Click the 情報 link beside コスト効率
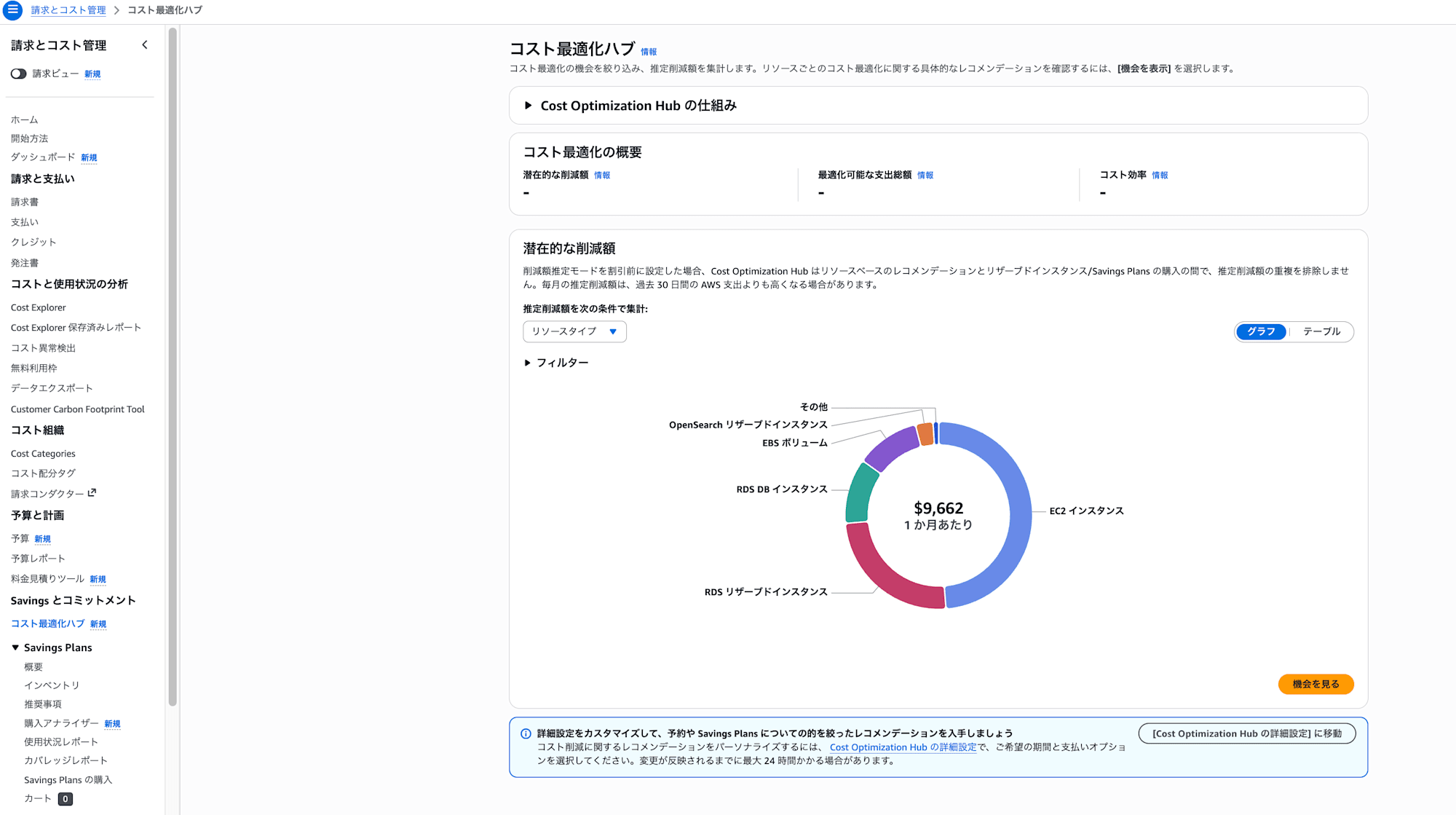This screenshot has width=1456, height=815. [1160, 176]
